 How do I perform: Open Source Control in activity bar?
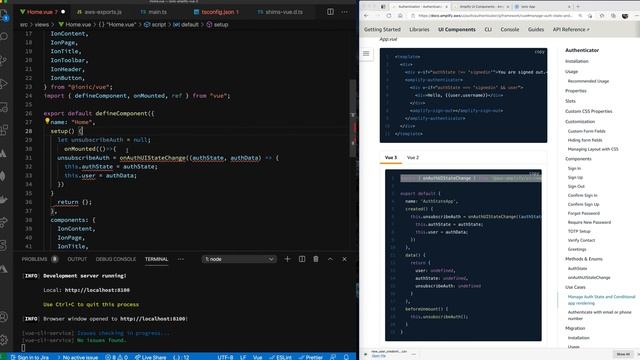(x=4, y=60)
